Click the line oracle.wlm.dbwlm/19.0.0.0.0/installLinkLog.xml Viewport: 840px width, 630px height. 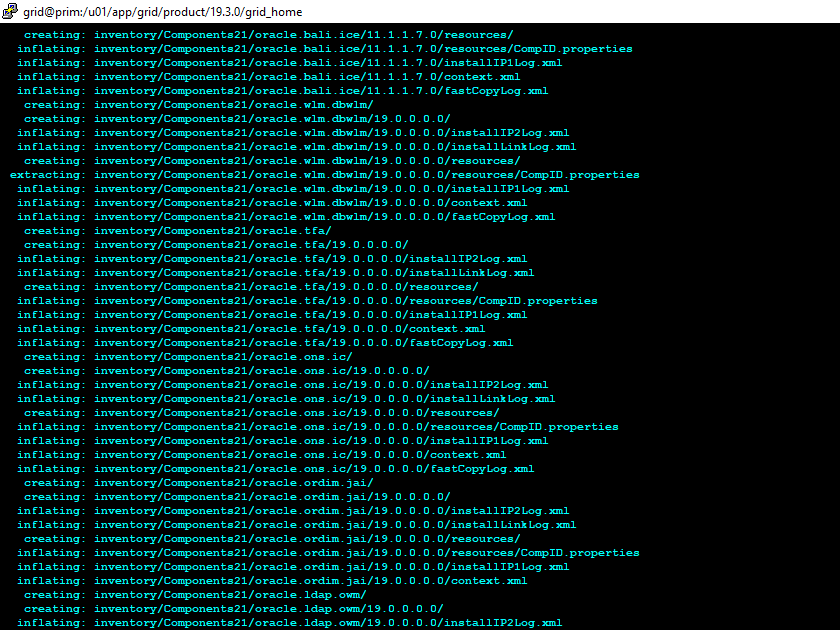pyautogui.click(x=296, y=147)
